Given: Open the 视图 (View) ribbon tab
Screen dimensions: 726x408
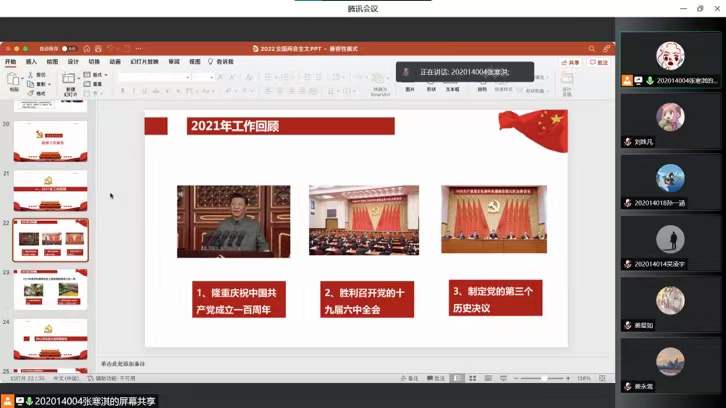Looking at the screenshot, I should (x=194, y=62).
